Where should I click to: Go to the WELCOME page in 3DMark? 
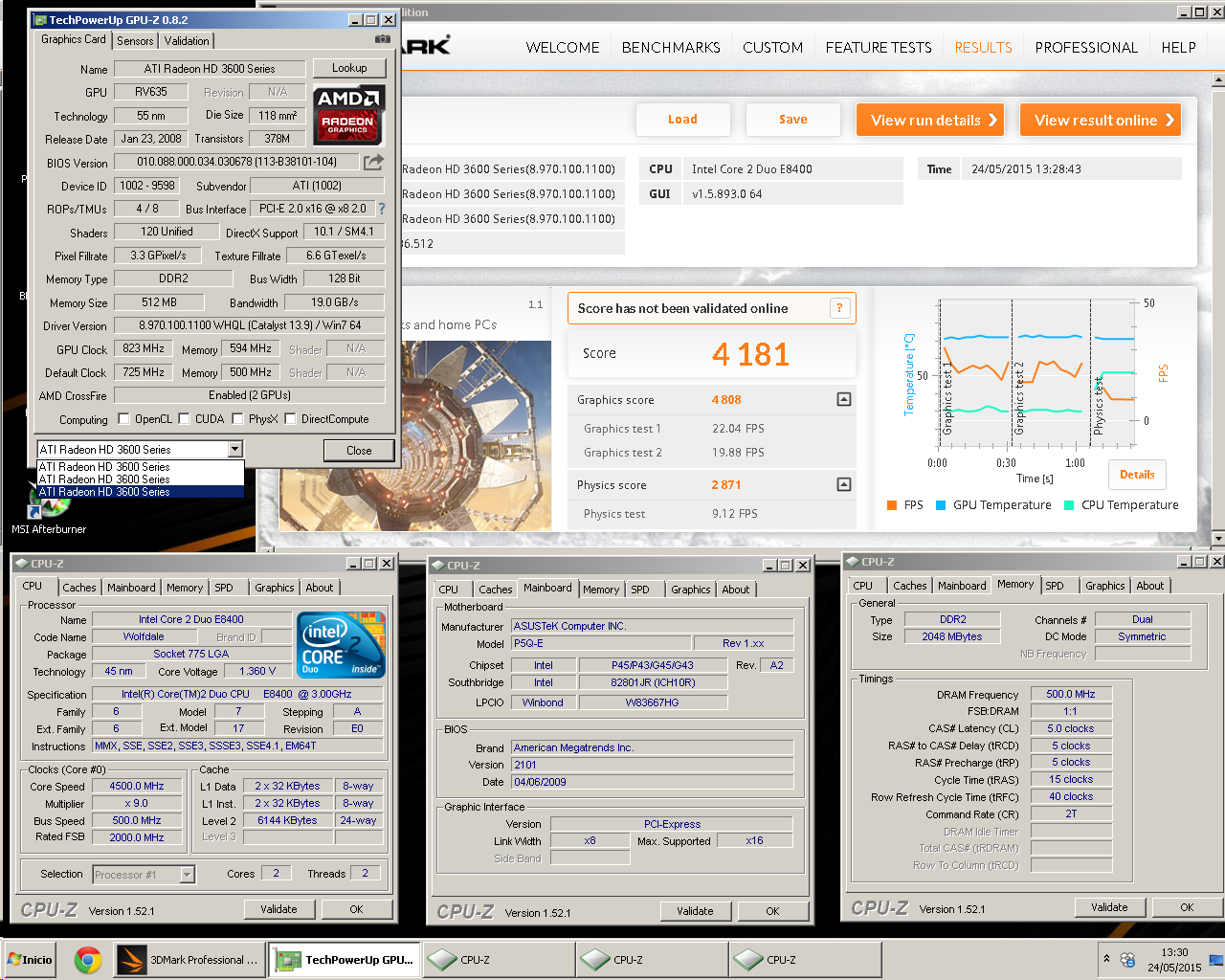pyautogui.click(x=563, y=47)
